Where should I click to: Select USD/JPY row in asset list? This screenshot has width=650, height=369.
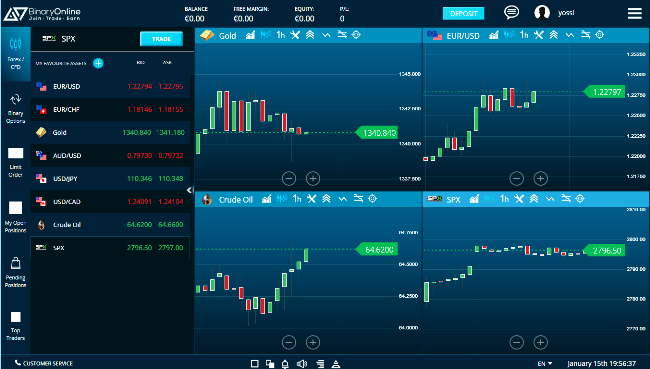(110, 179)
